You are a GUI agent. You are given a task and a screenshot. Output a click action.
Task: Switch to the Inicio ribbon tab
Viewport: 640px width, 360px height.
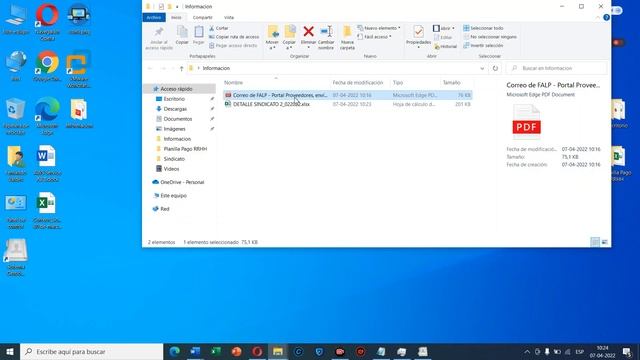(x=176, y=18)
